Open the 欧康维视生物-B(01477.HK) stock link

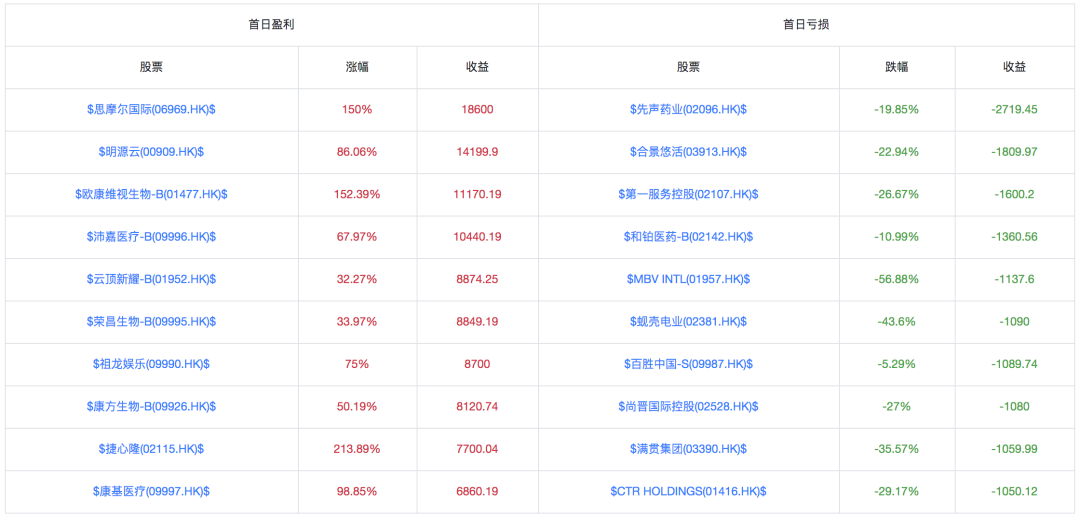(152, 194)
